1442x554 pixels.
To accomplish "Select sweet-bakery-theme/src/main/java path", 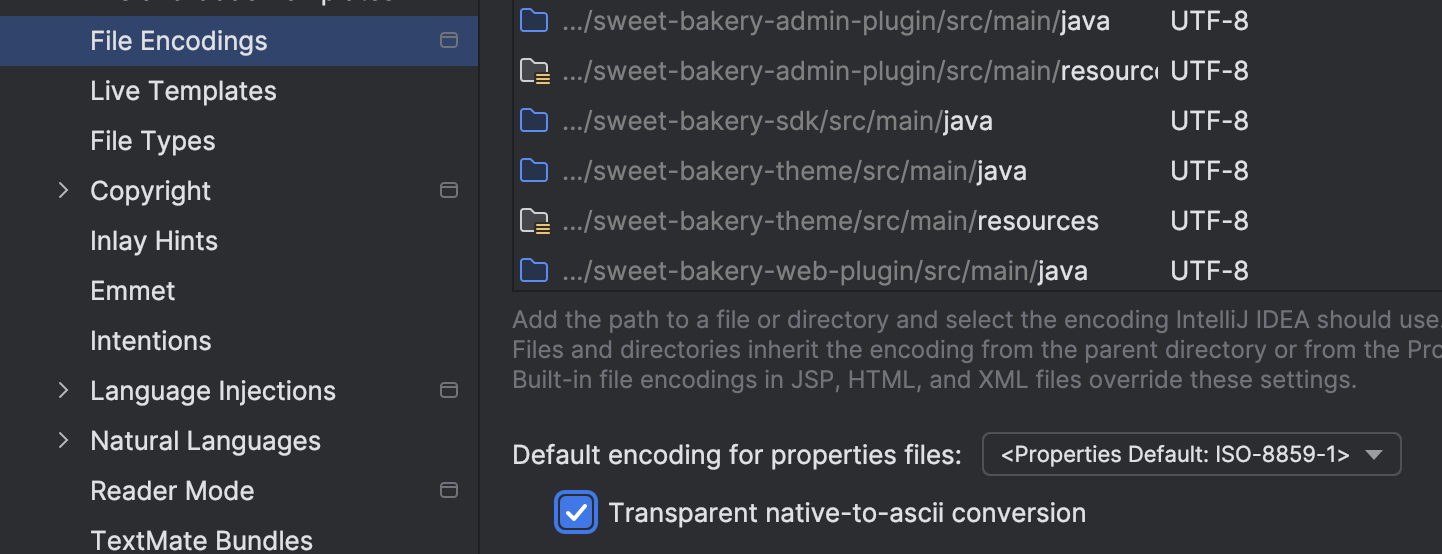I will 794,171.
